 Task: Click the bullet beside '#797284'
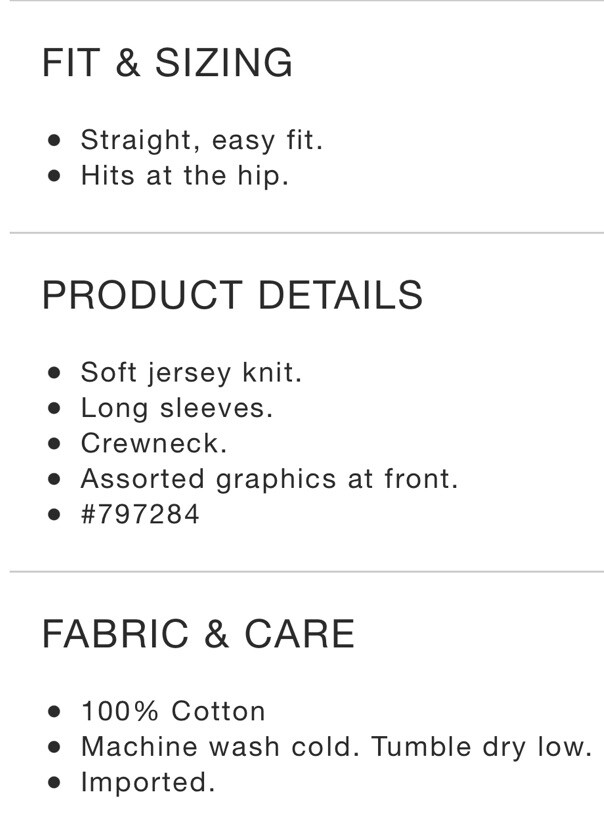(54, 515)
